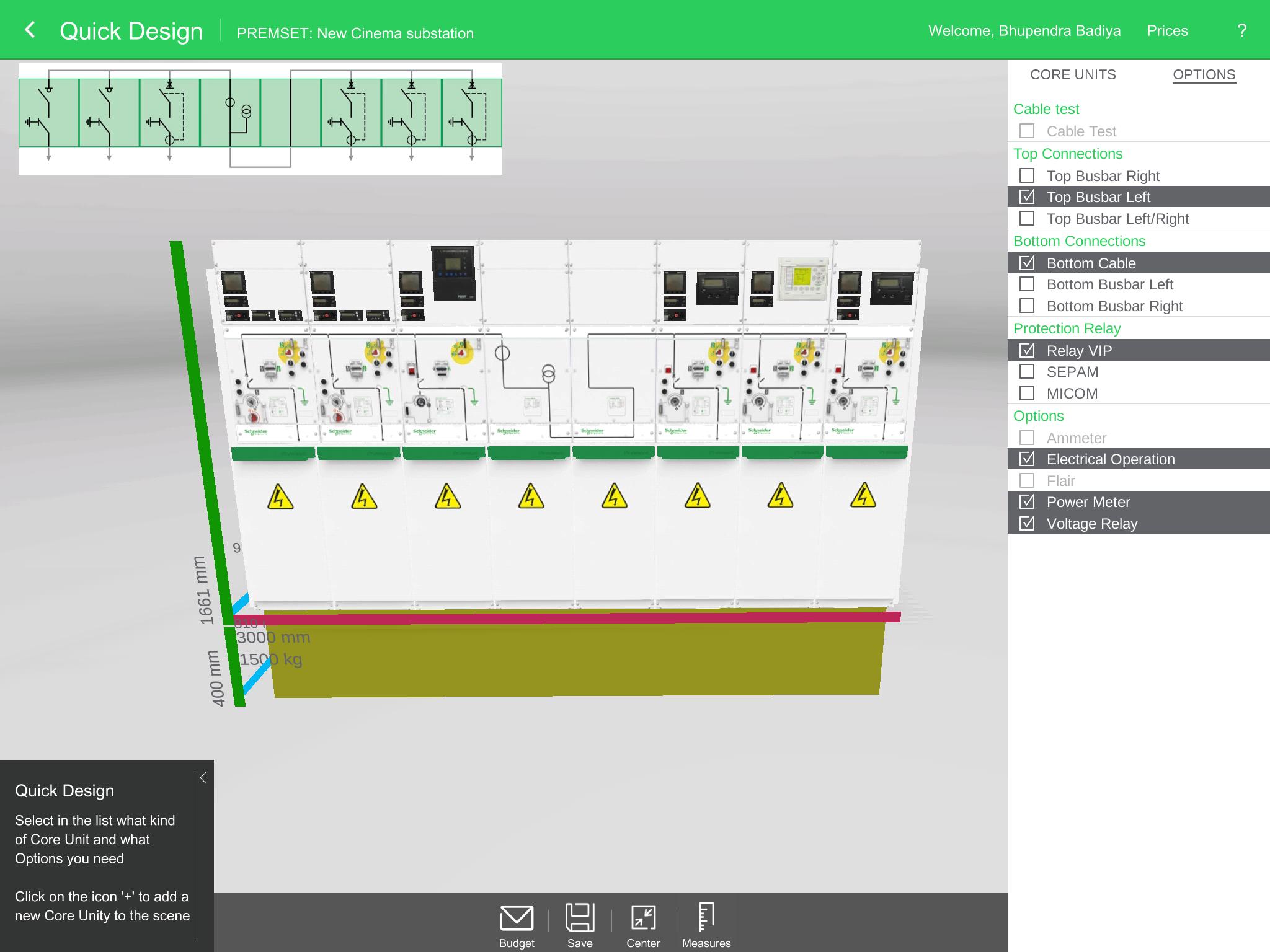
Task: Click the Cable test section heading
Action: (x=1046, y=109)
